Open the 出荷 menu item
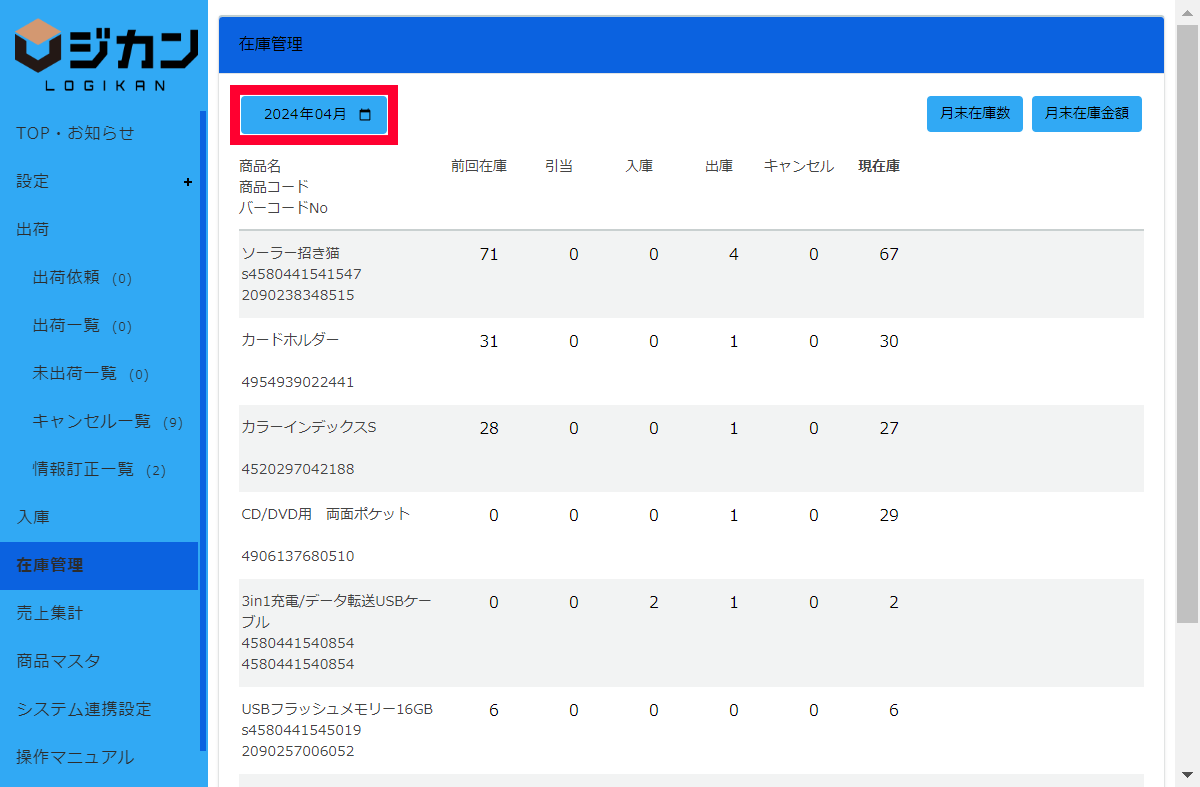This screenshot has width=1200, height=787. coord(33,229)
